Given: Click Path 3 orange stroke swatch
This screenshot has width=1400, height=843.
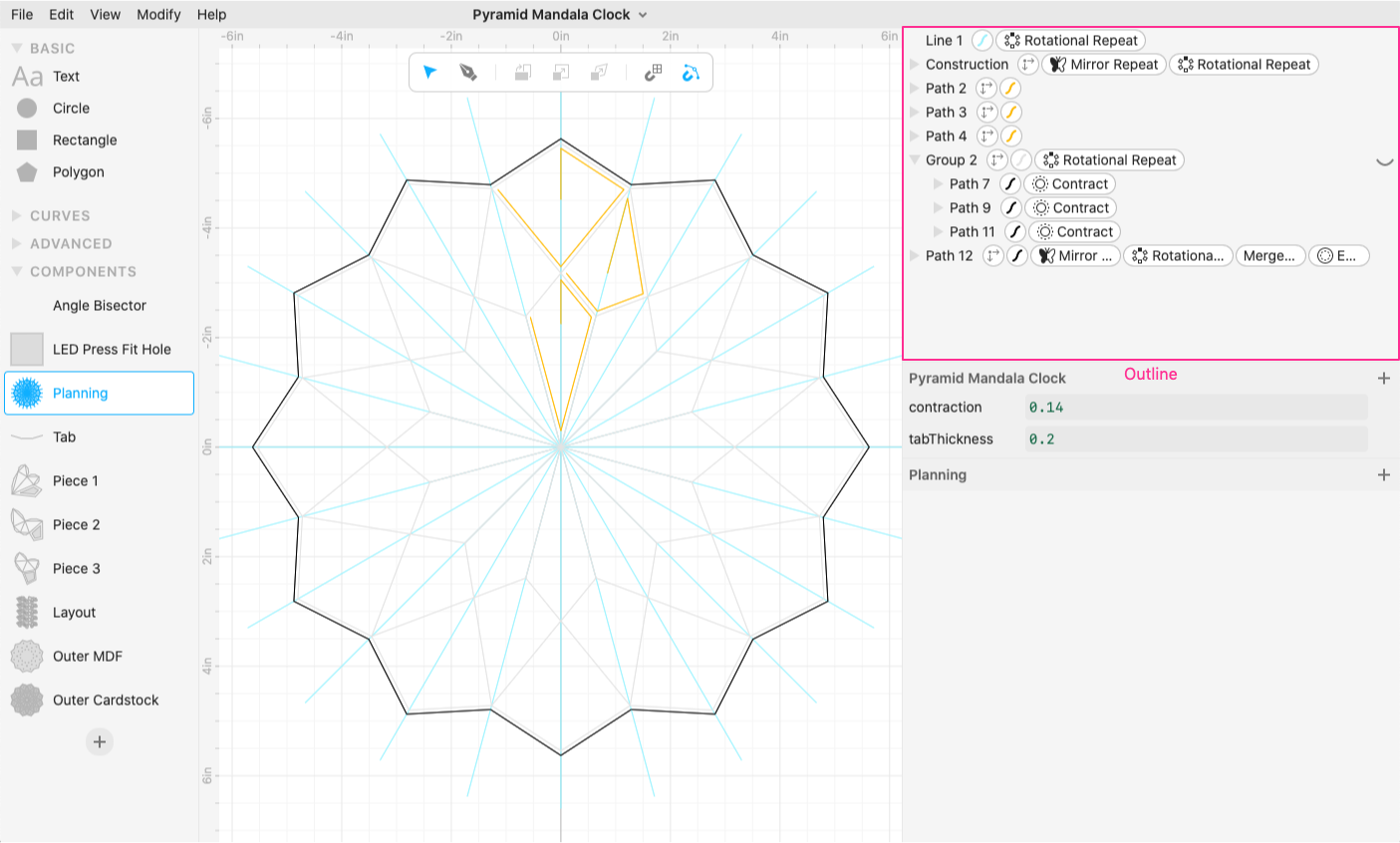Looking at the screenshot, I should click(x=1010, y=112).
